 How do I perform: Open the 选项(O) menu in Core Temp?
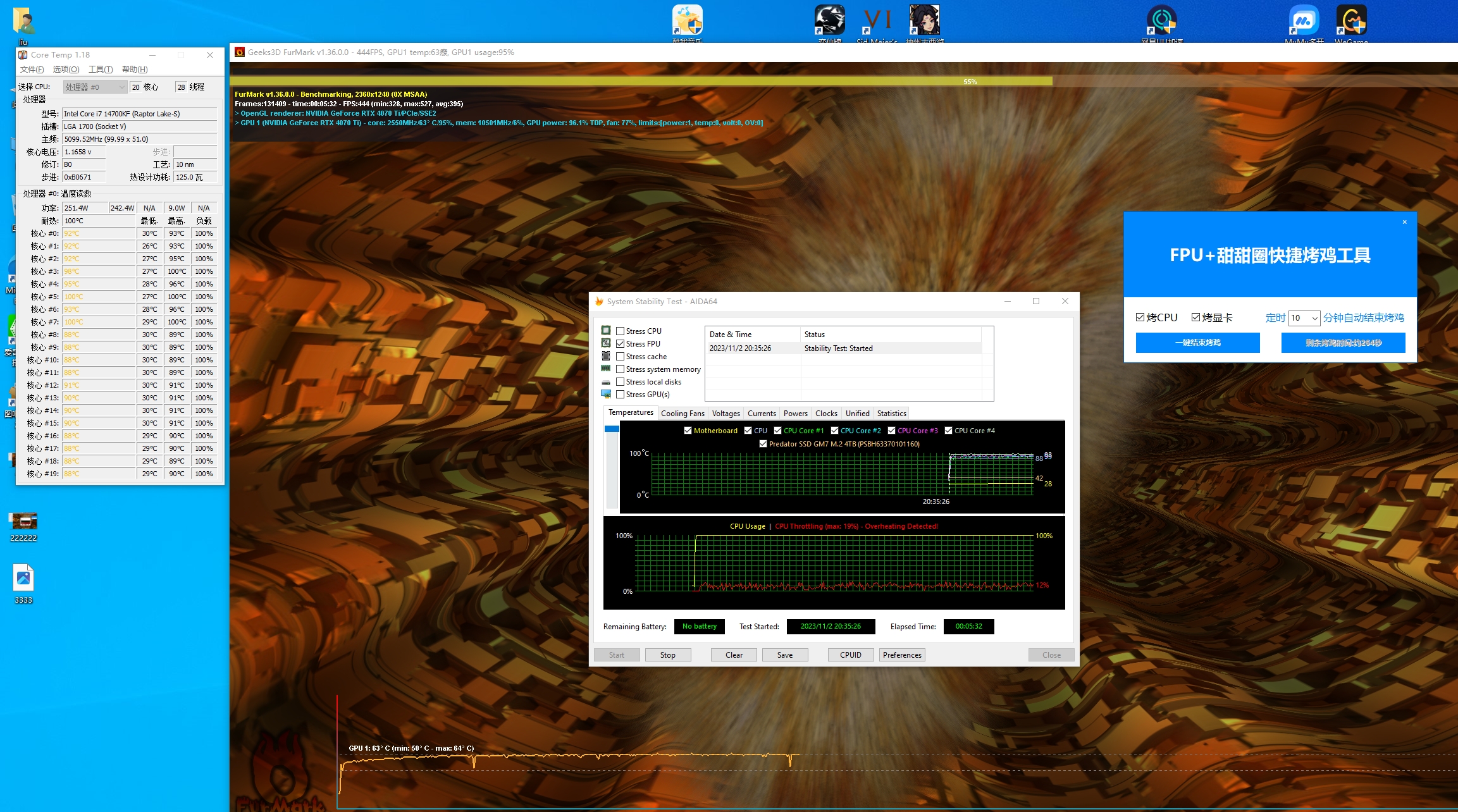pos(66,69)
